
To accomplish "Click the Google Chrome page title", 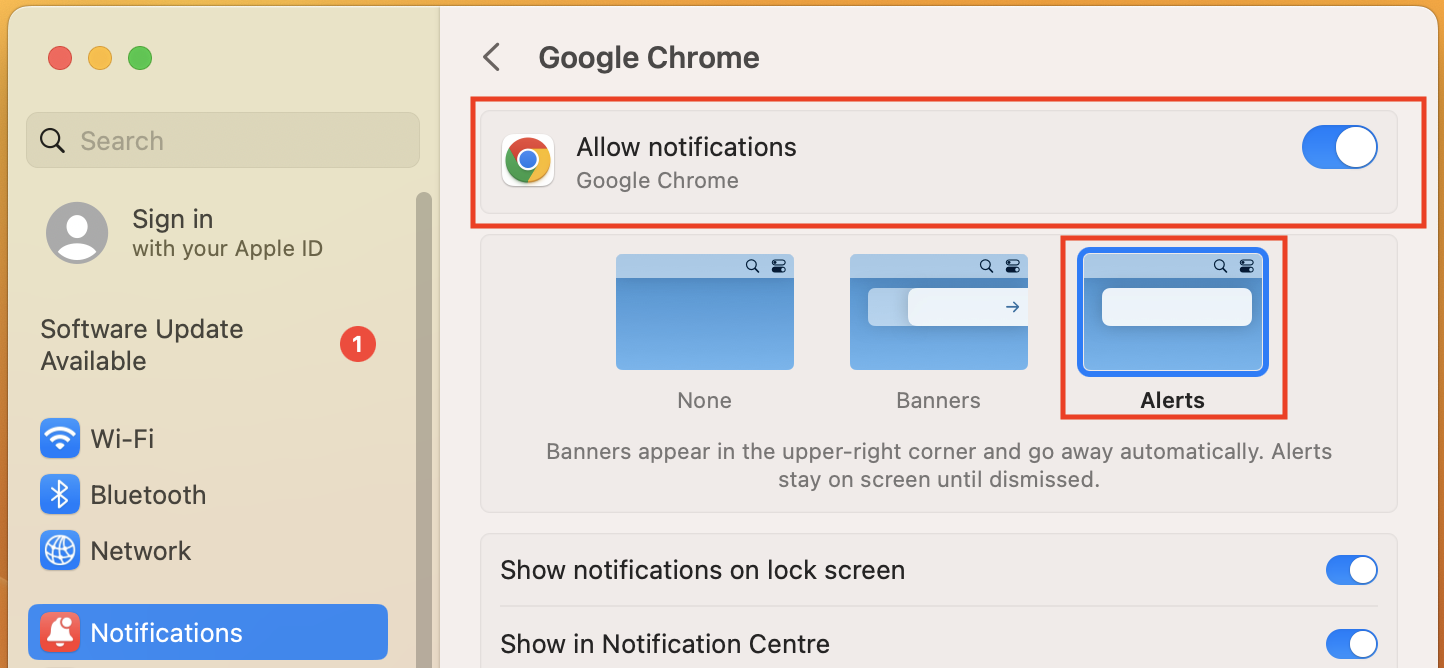I will tap(649, 57).
